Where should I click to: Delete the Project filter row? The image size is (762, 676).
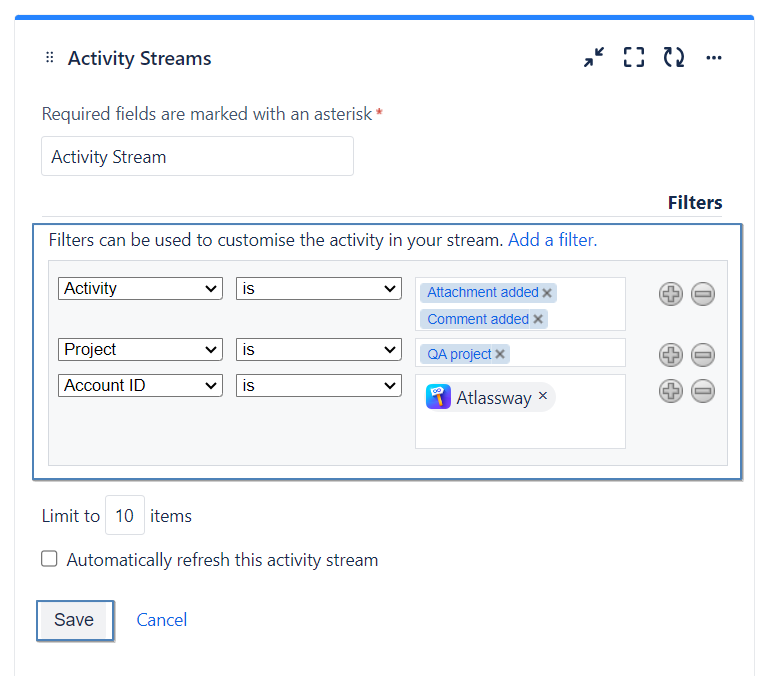[x=703, y=355]
